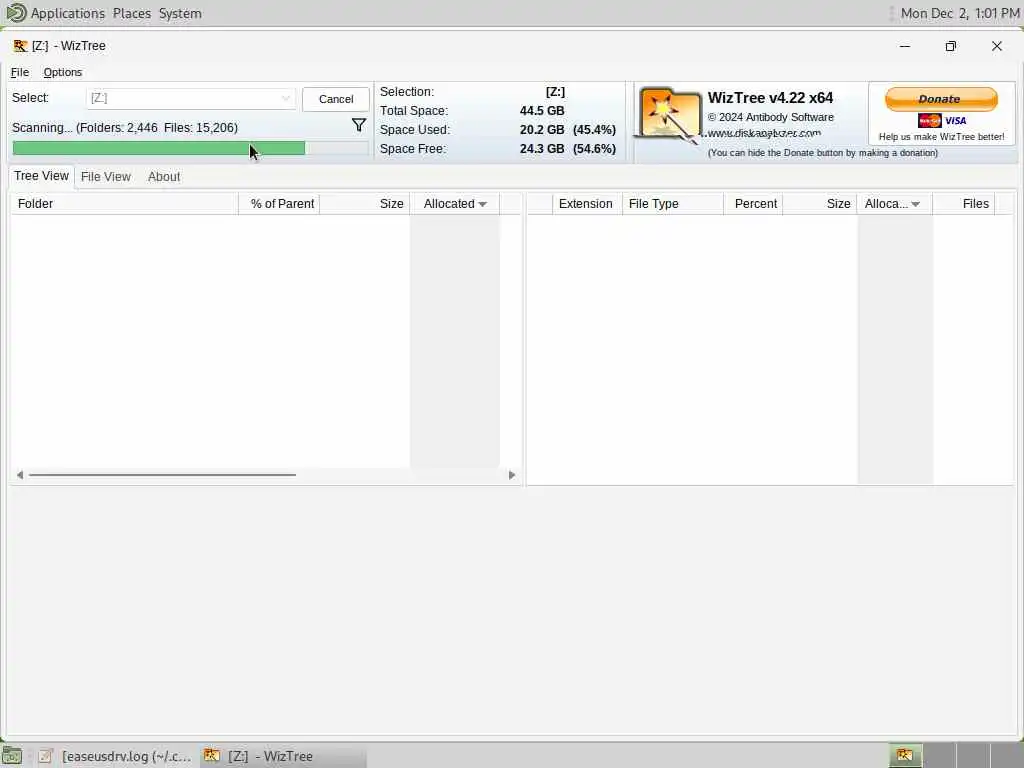Switch to the About tab
Image resolution: width=1024 pixels, height=768 pixels.
pyautogui.click(x=164, y=177)
